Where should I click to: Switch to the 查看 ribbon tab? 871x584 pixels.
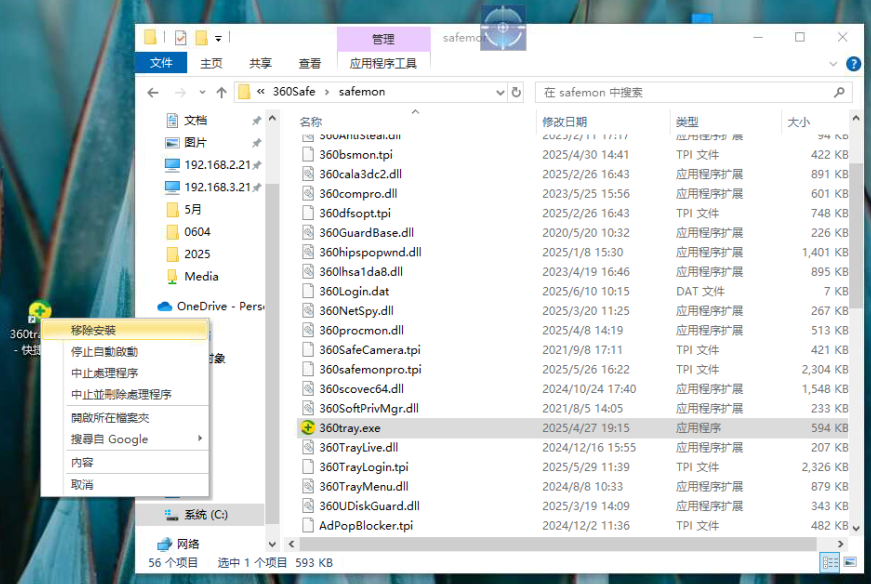click(309, 63)
